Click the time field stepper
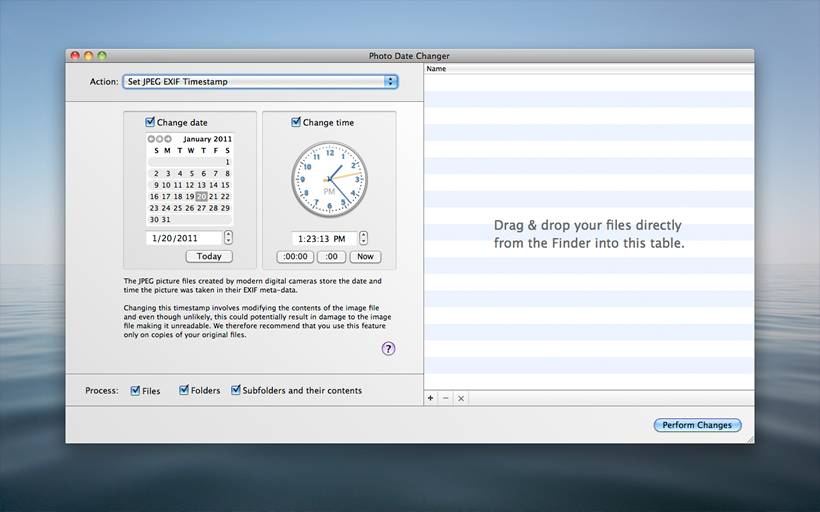The image size is (820, 512). coord(363,238)
